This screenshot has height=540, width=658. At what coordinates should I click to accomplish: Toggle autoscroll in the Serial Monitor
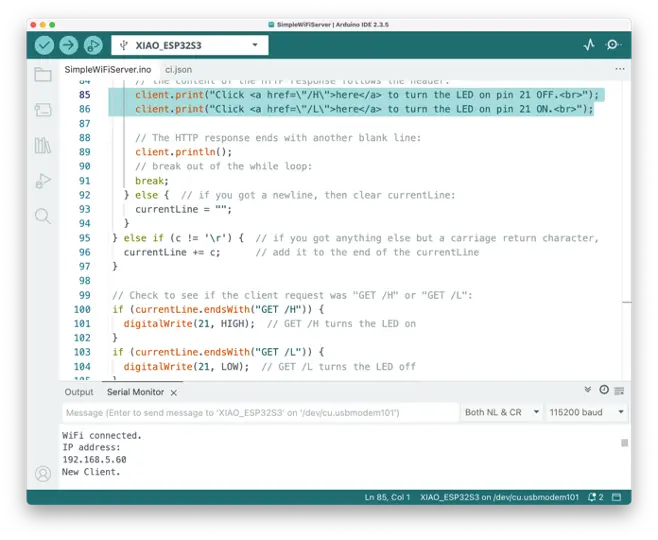coord(588,390)
